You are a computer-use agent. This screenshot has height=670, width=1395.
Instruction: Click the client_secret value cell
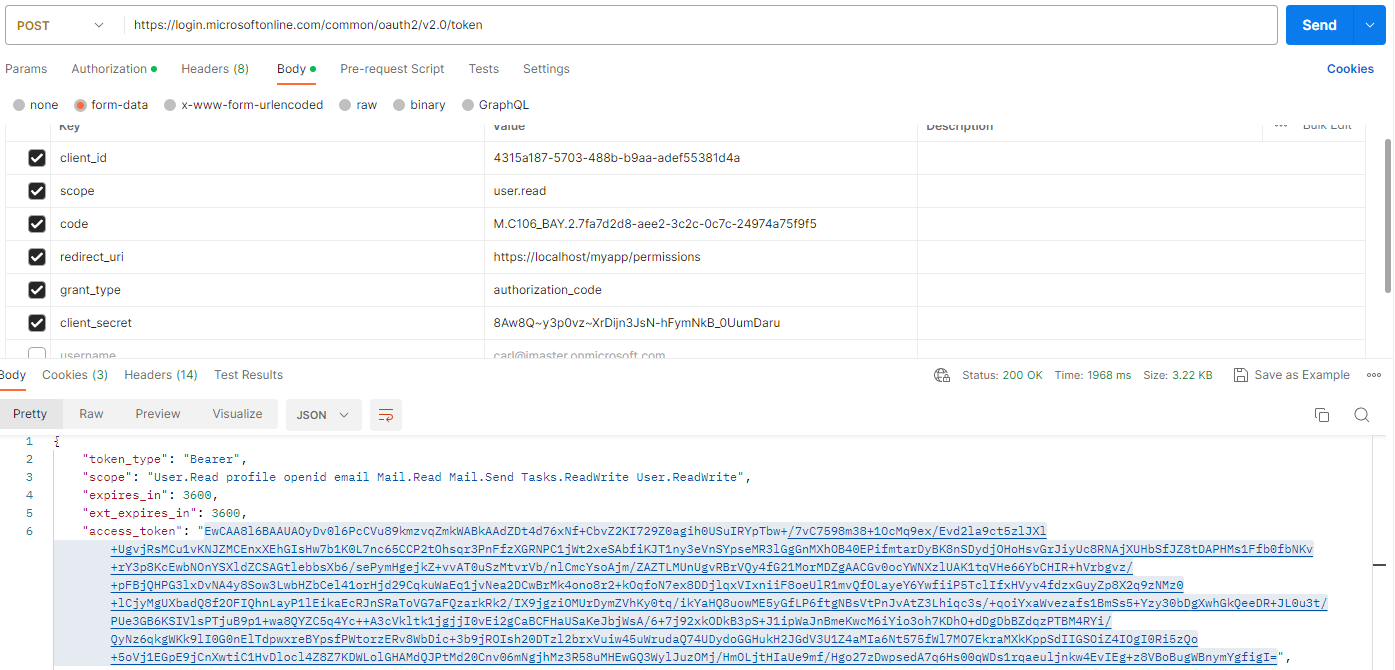(701, 323)
